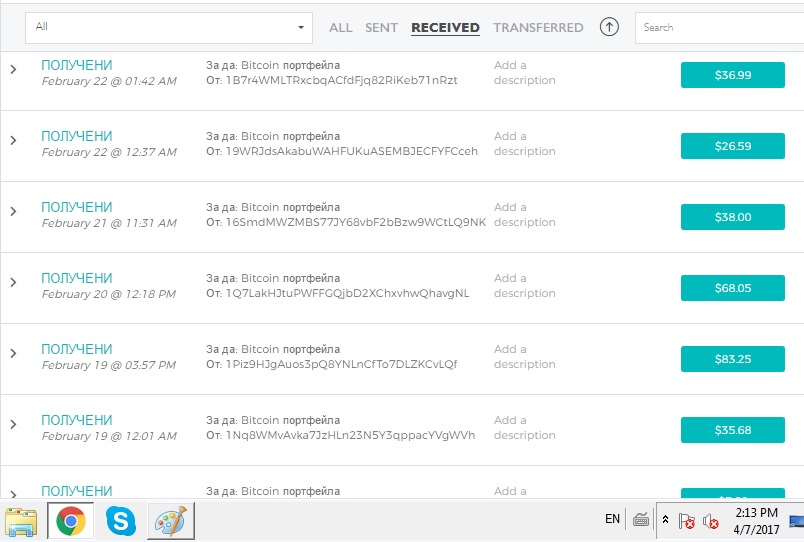Select address 1Nq8WMvAvka7JzHLn23N5Y3qppacYVgWVh
Viewport: 804px width, 542px height.
[350, 435]
